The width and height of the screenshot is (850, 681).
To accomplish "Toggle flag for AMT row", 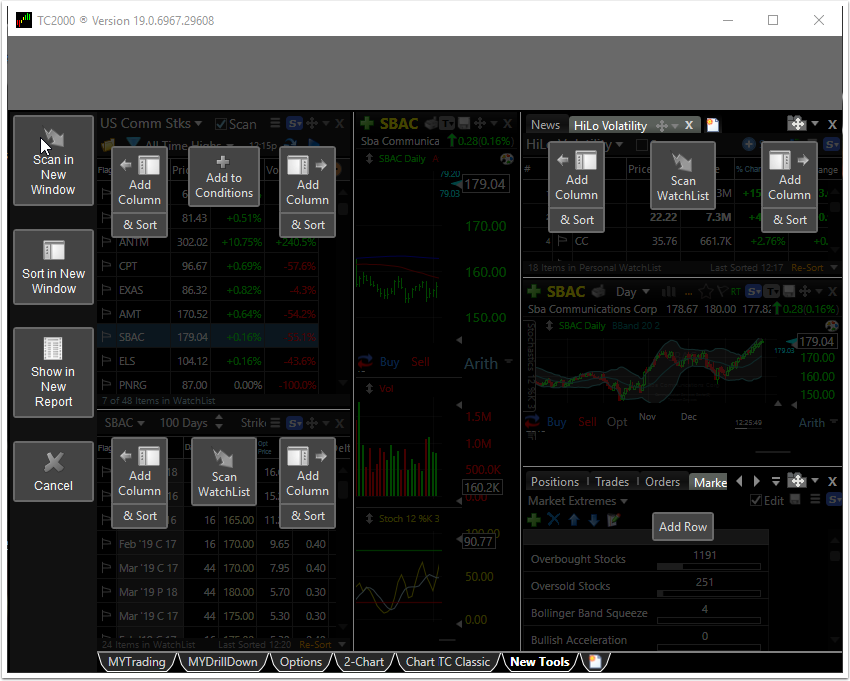I will [x=106, y=313].
